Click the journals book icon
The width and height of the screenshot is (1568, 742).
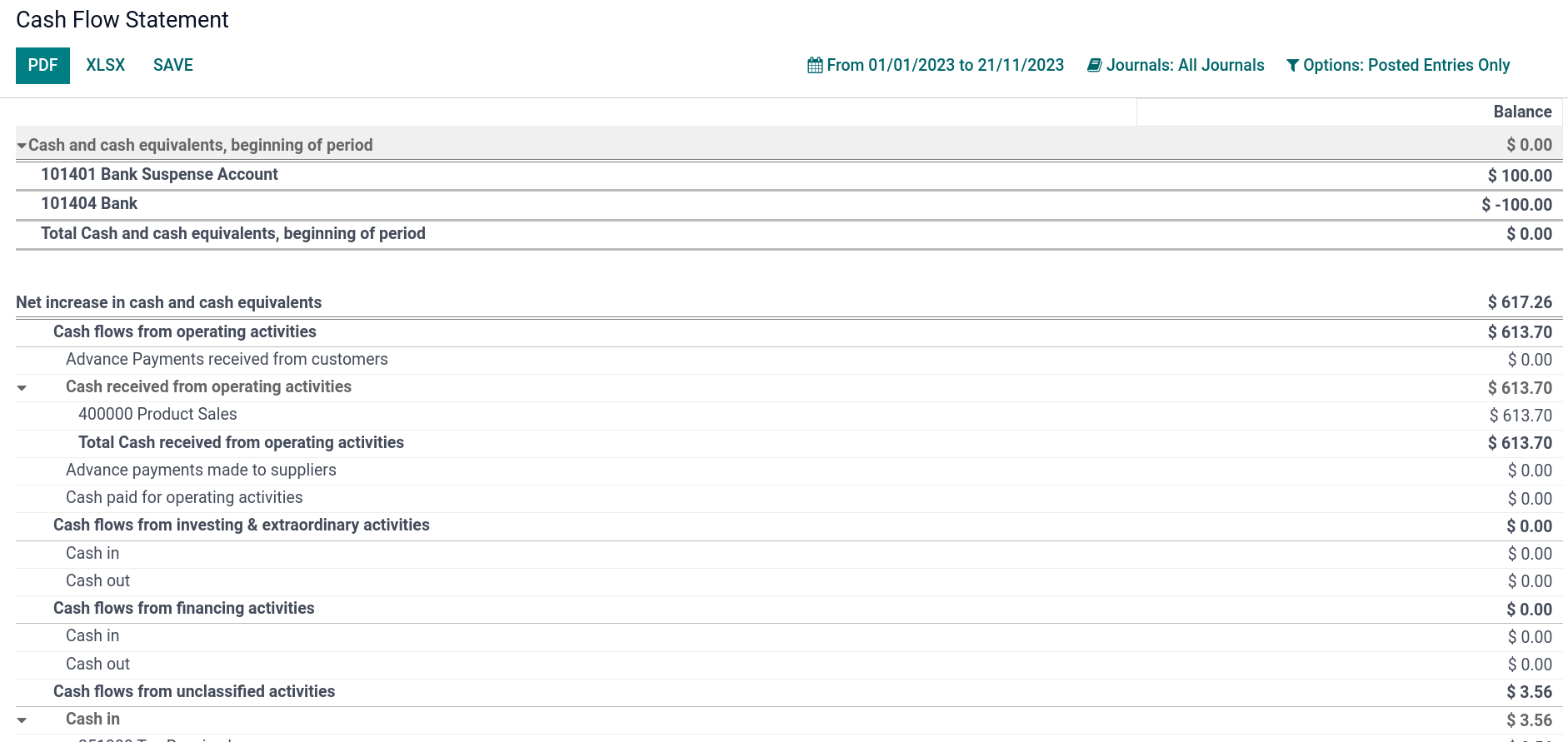(1095, 65)
